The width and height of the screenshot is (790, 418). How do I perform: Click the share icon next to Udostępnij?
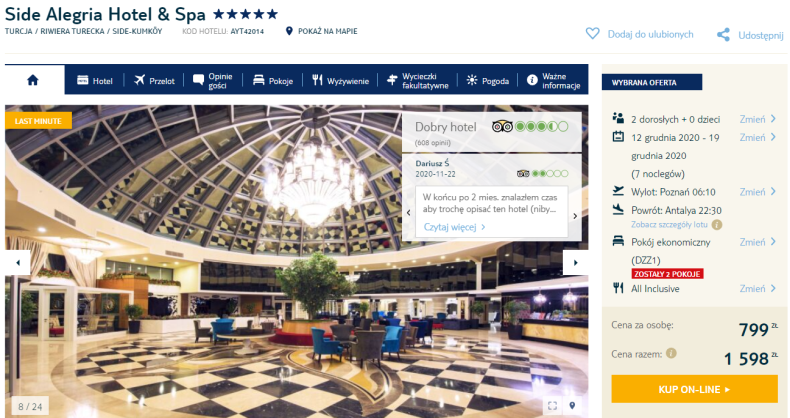[723, 35]
